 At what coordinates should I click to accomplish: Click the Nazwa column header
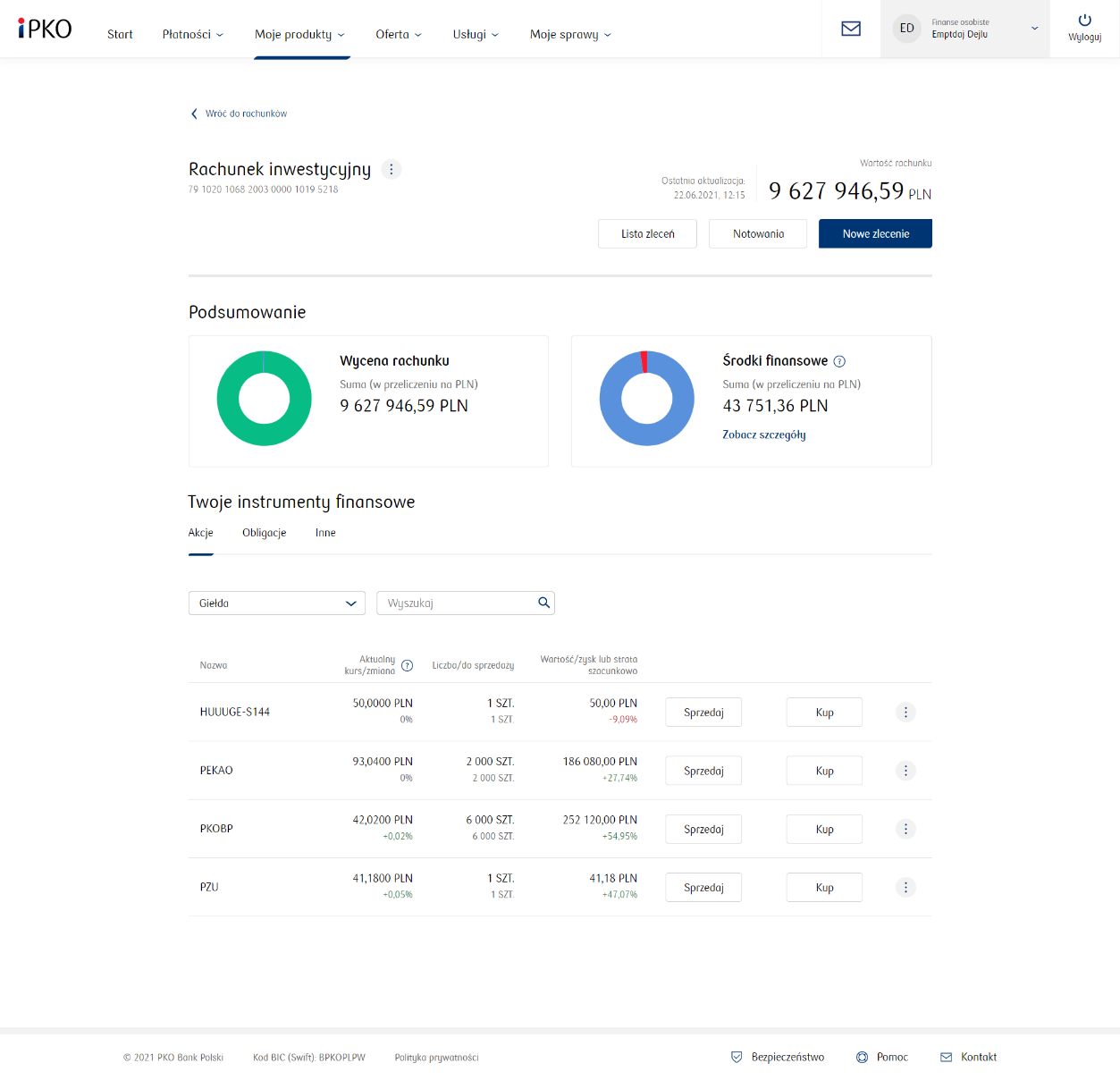(214, 665)
